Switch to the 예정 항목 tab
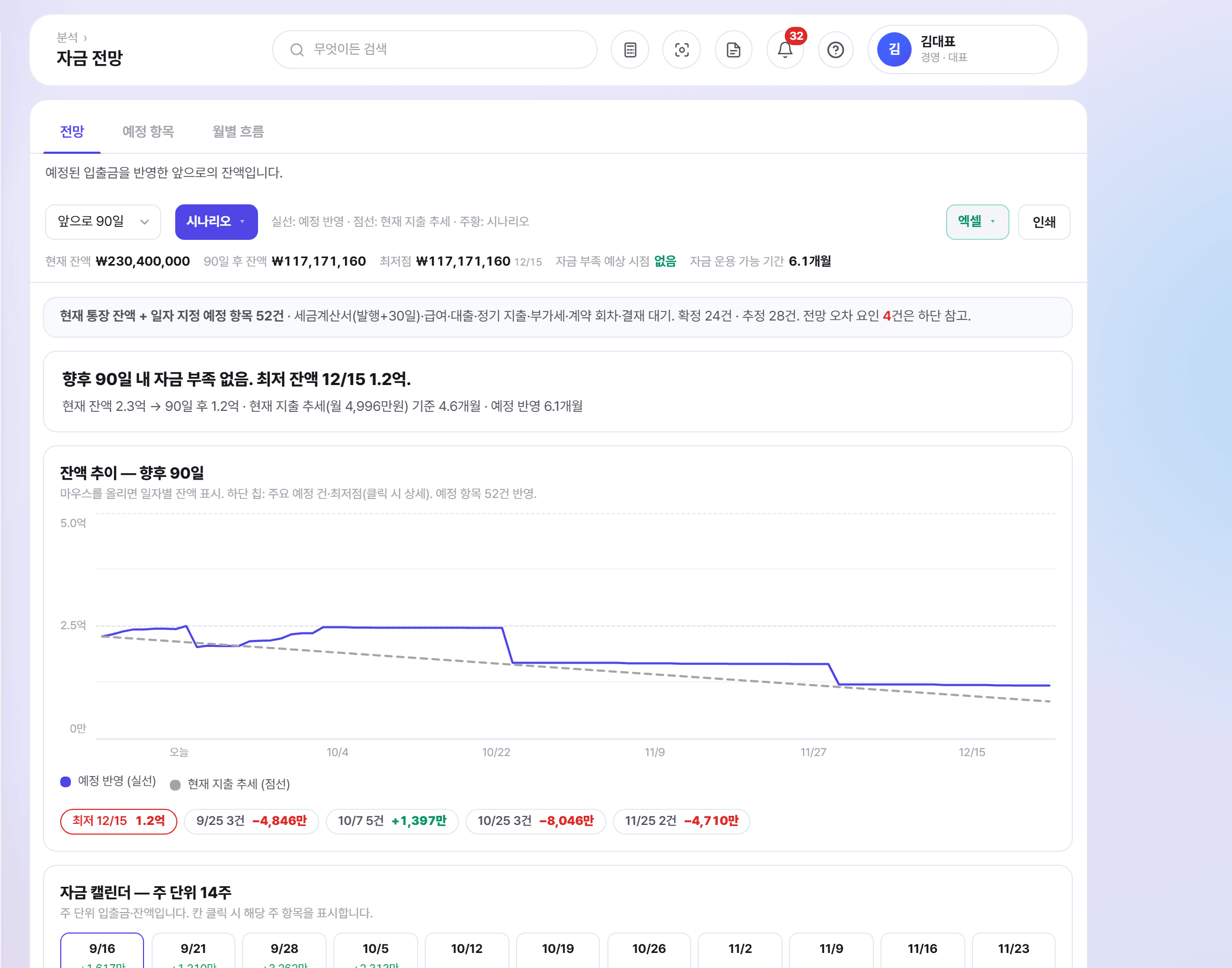1232x968 pixels. (x=148, y=131)
